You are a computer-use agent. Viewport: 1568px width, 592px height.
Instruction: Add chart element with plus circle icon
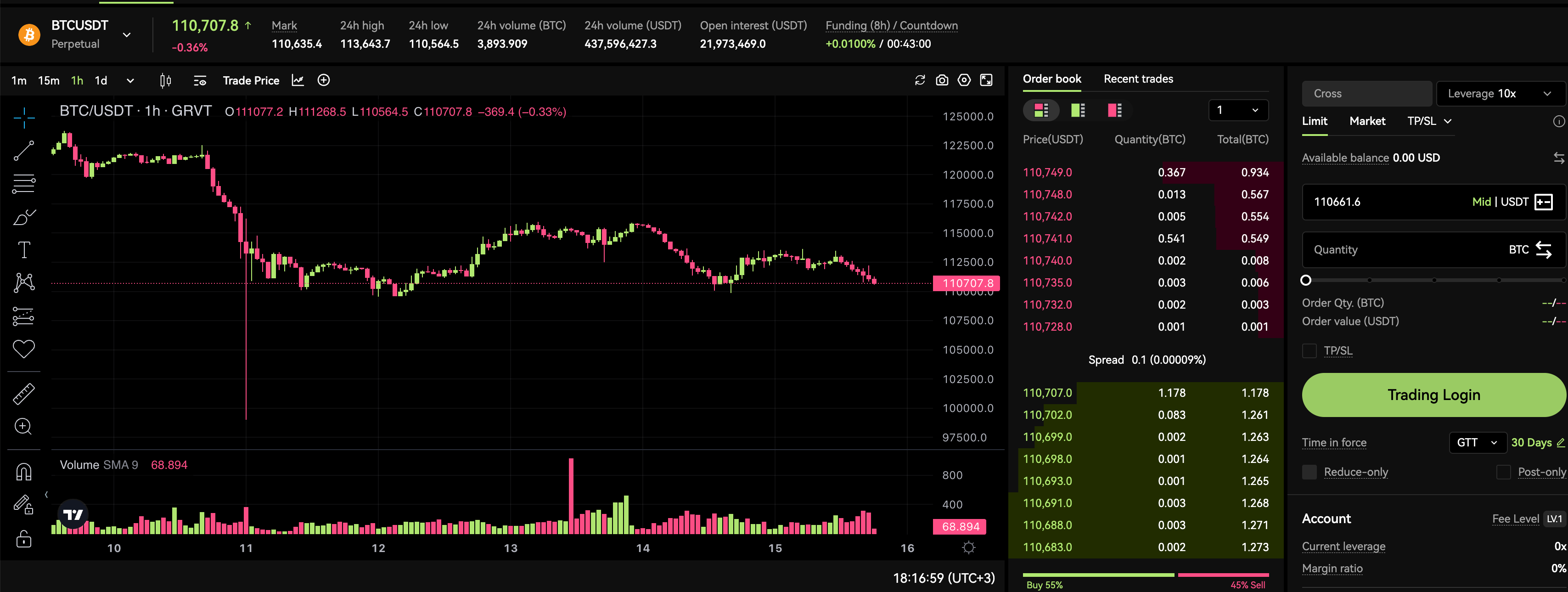pos(324,80)
